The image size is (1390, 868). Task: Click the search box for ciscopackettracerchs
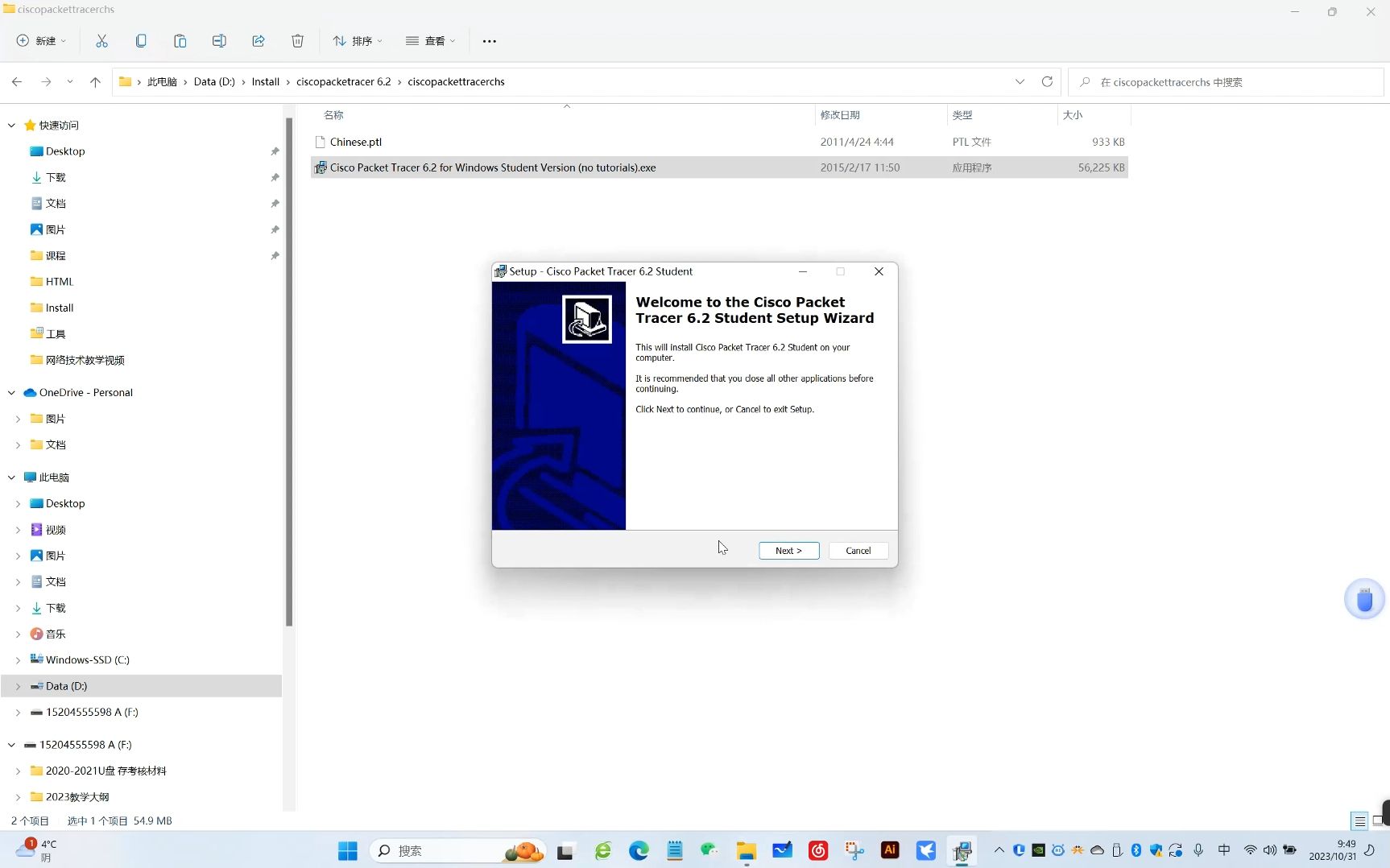pyautogui.click(x=1226, y=82)
